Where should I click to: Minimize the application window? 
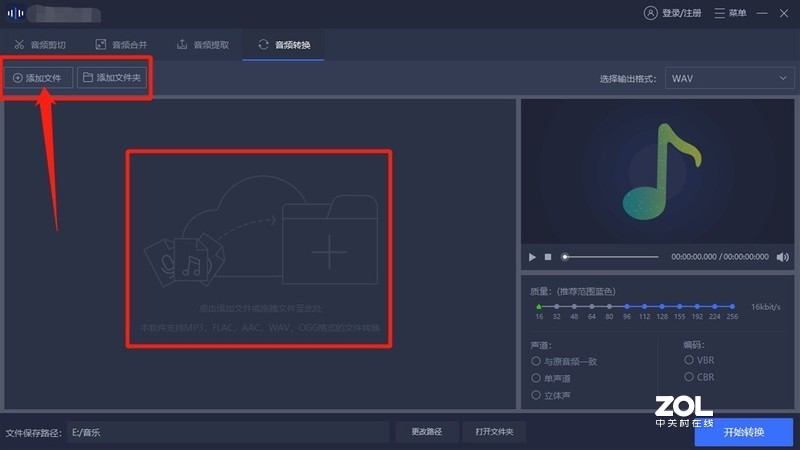tap(762, 13)
